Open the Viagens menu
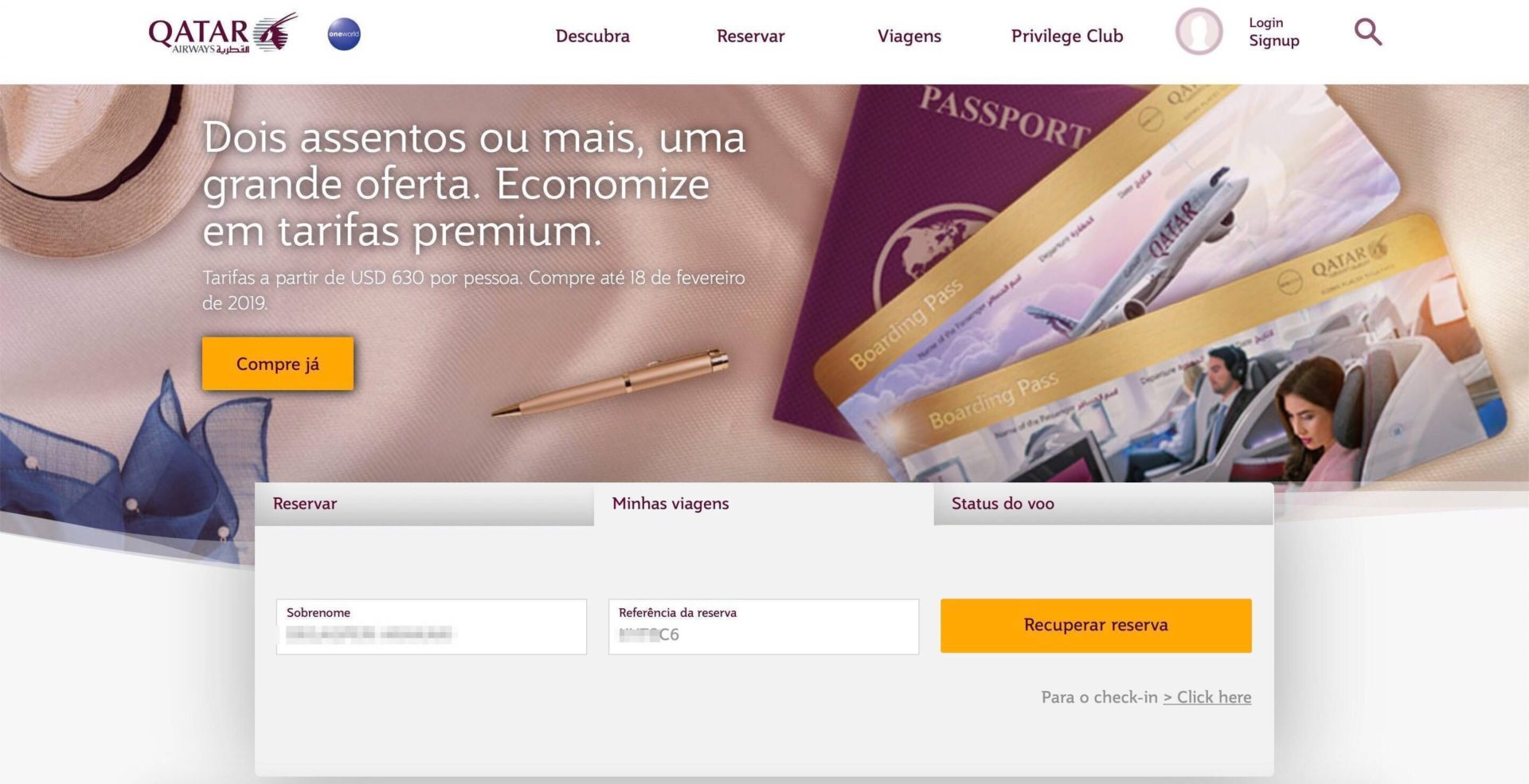1529x784 pixels. pyautogui.click(x=909, y=36)
